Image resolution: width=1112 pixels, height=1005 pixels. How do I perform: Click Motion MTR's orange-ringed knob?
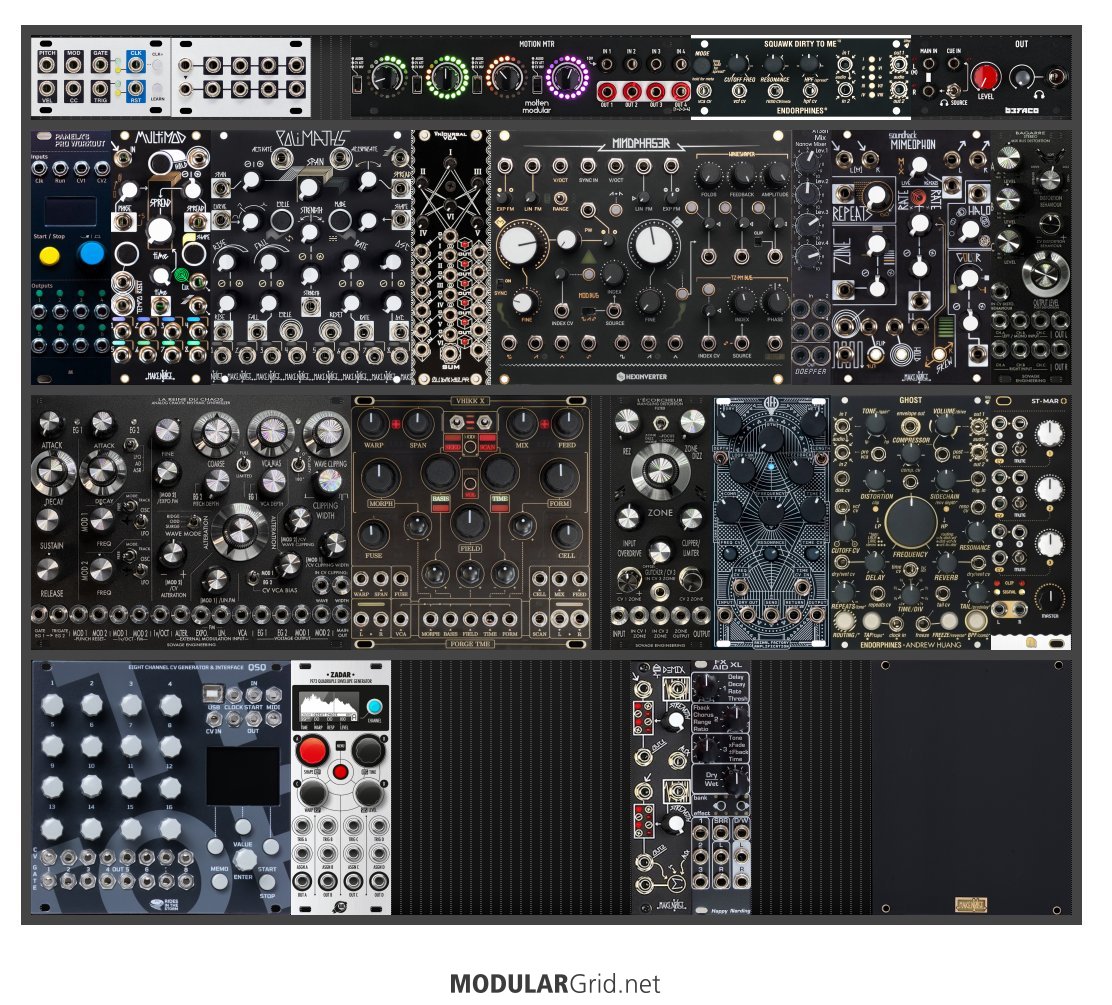507,77
